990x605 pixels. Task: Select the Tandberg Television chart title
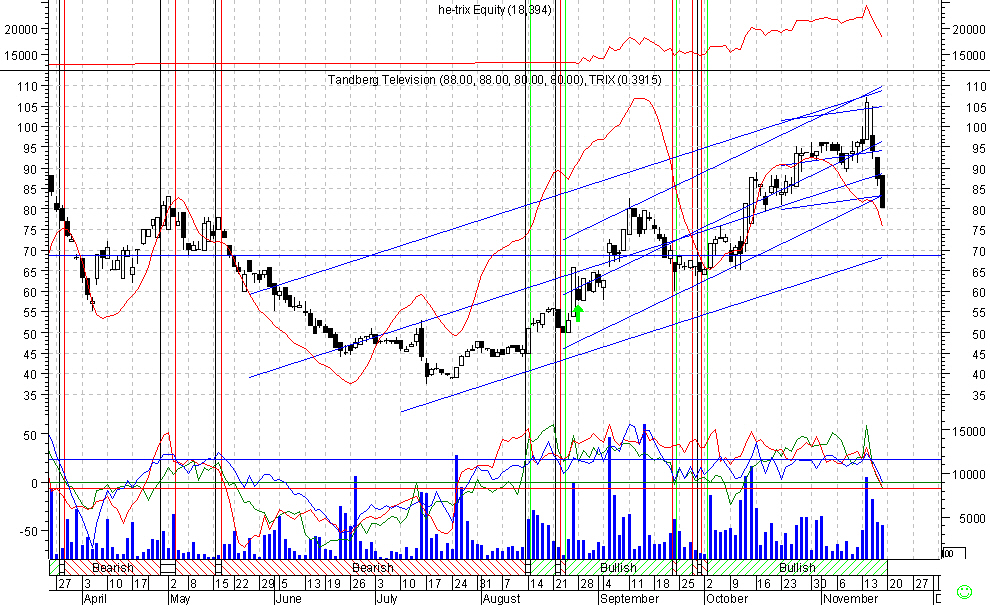click(494, 79)
